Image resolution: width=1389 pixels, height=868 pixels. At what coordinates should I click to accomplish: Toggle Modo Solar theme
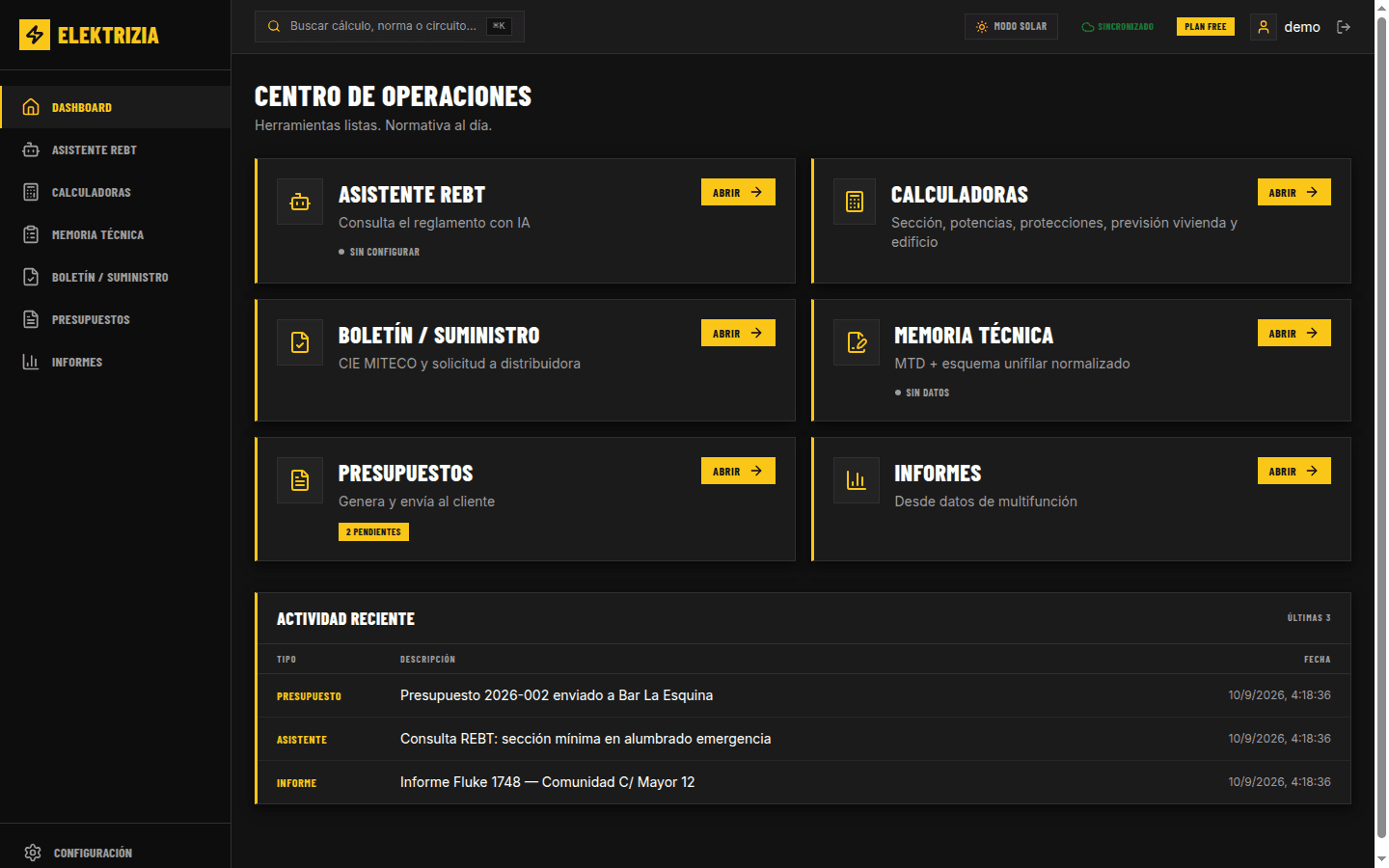1011,27
